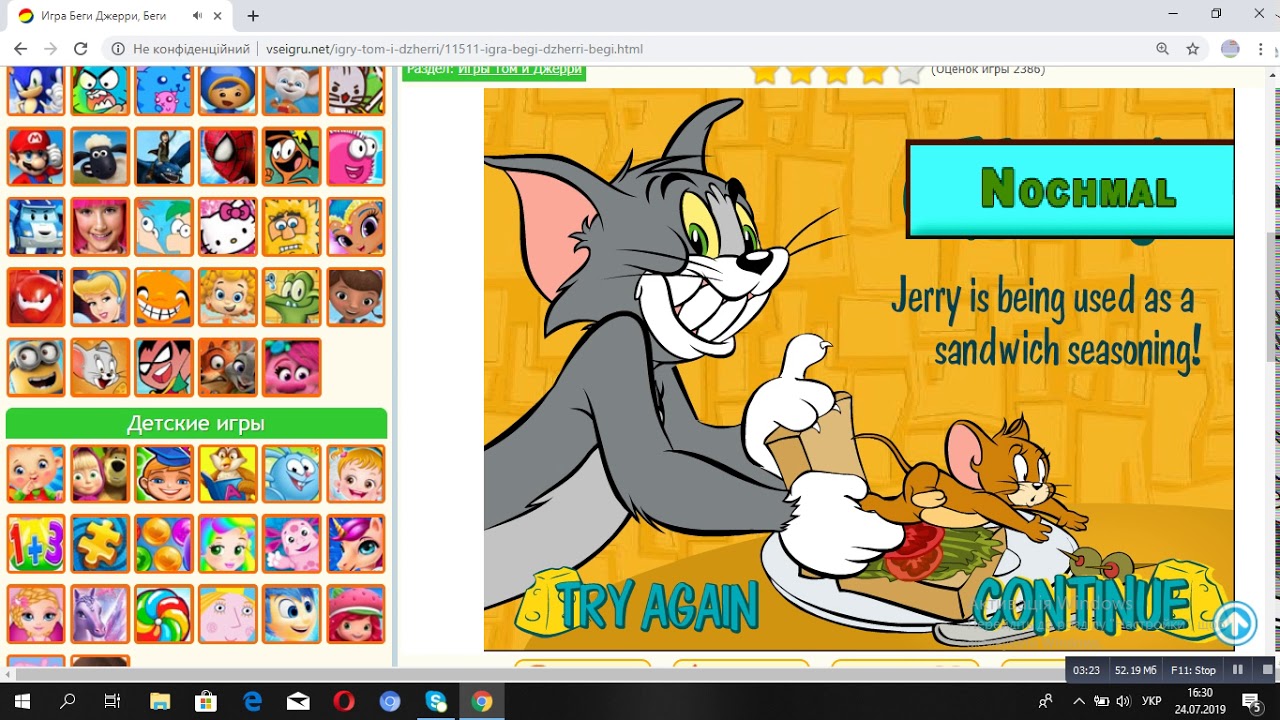The height and width of the screenshot is (720, 1280).
Task: Open the Shaun the Sheep game icon
Action: click(100, 156)
